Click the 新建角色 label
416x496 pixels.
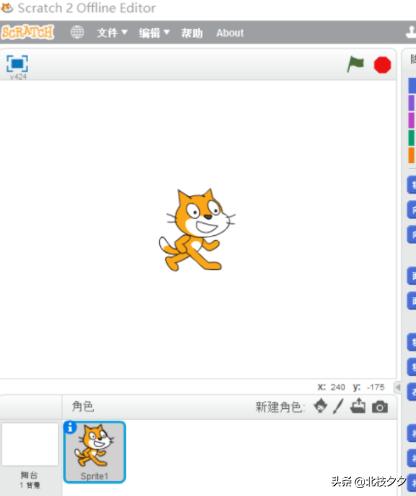pyautogui.click(x=279, y=407)
